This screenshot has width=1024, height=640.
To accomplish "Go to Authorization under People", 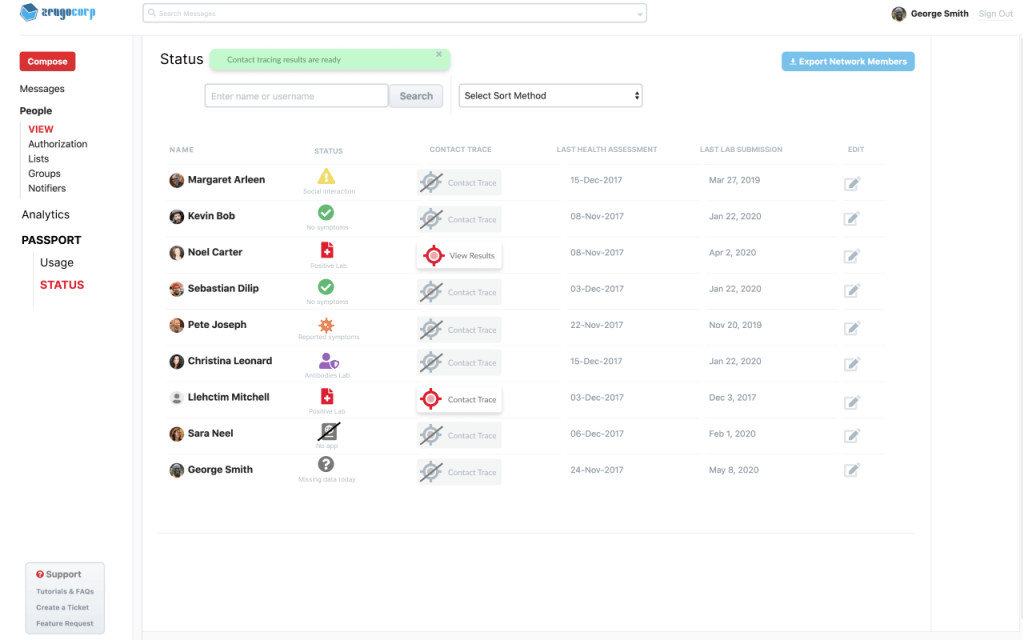I will click(x=58, y=144).
